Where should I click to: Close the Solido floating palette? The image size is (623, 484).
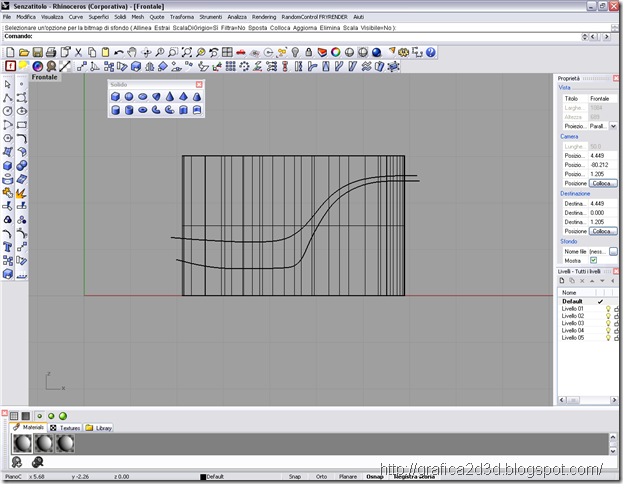tap(199, 85)
